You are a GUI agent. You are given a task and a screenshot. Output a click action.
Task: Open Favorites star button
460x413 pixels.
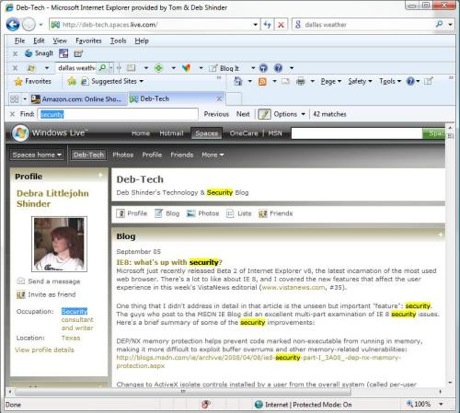(33, 81)
